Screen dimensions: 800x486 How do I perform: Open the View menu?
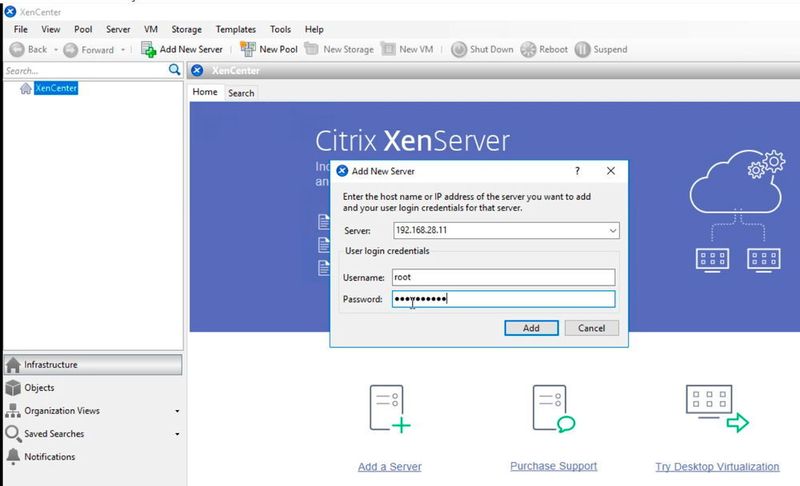tap(51, 29)
